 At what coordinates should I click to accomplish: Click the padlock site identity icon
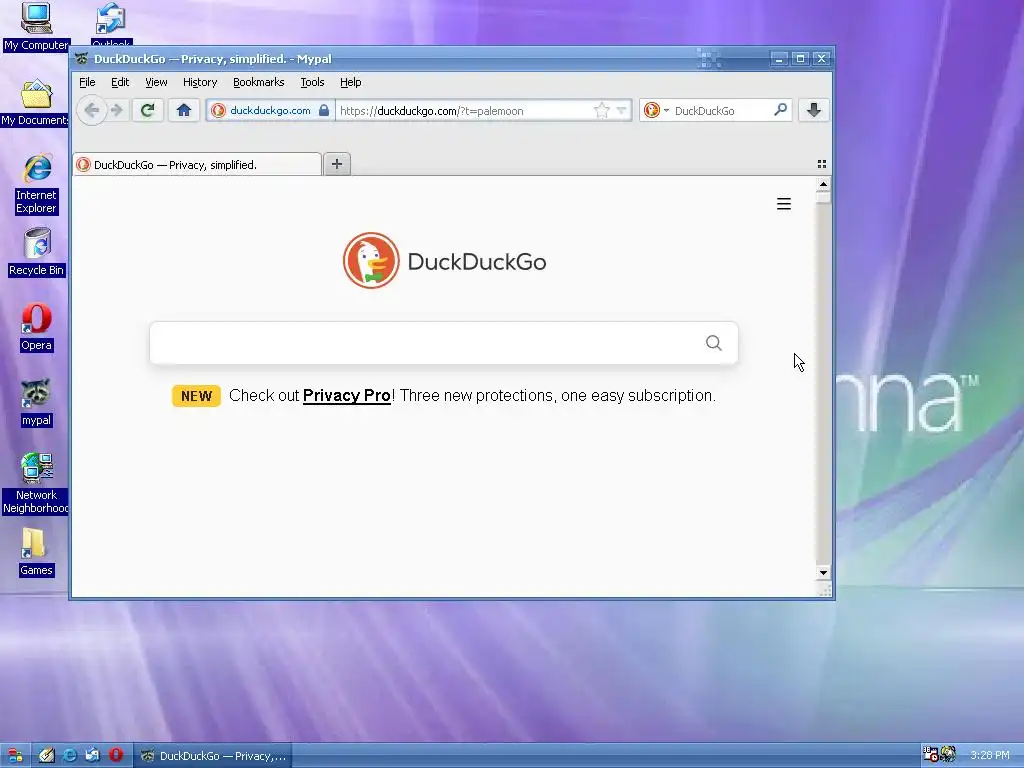tap(324, 110)
